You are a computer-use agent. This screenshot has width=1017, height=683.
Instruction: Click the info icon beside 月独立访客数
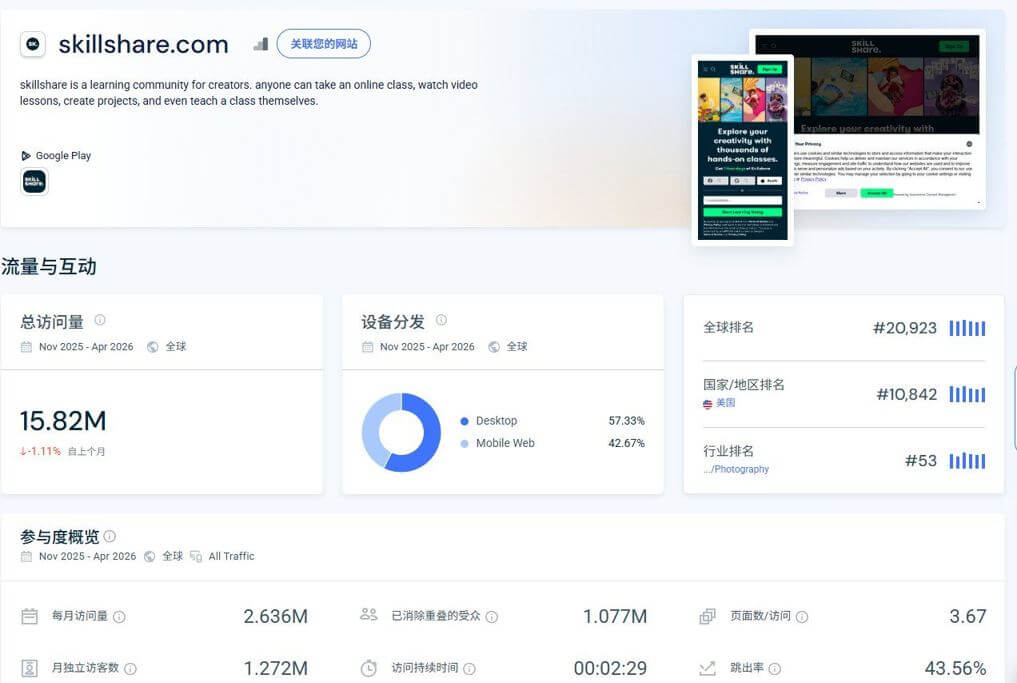[130, 669]
